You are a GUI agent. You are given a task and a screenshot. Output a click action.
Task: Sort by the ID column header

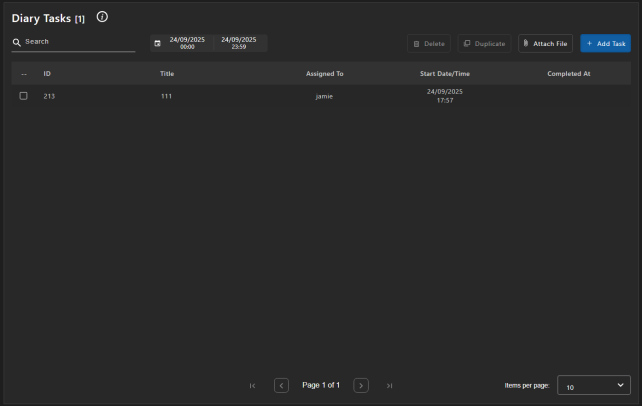coord(47,74)
